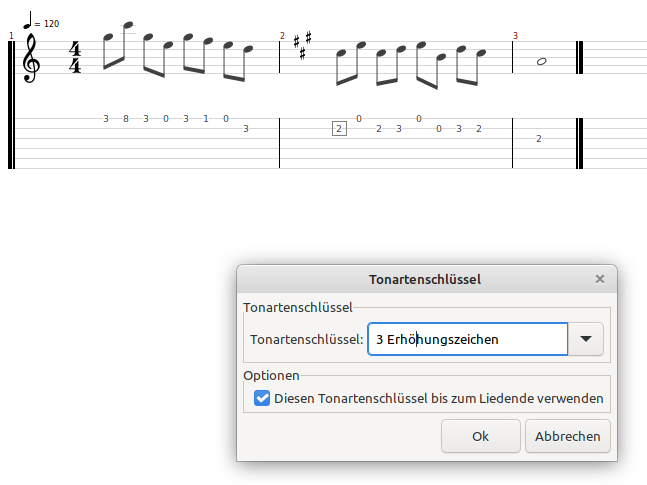647x485 pixels.
Task: Select the boxed tab number 2
Action: click(x=339, y=128)
